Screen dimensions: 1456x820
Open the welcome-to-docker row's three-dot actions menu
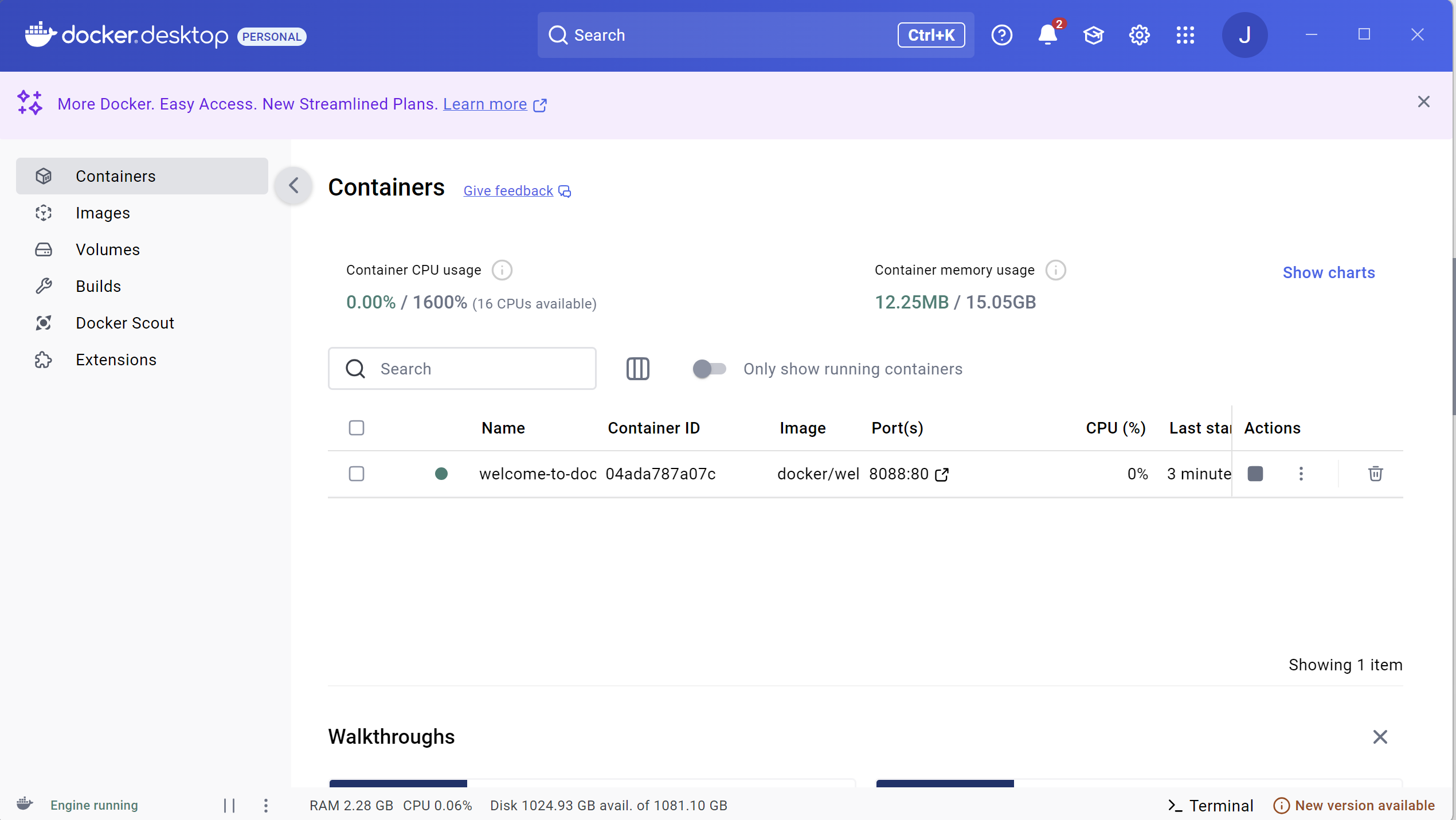click(1301, 474)
